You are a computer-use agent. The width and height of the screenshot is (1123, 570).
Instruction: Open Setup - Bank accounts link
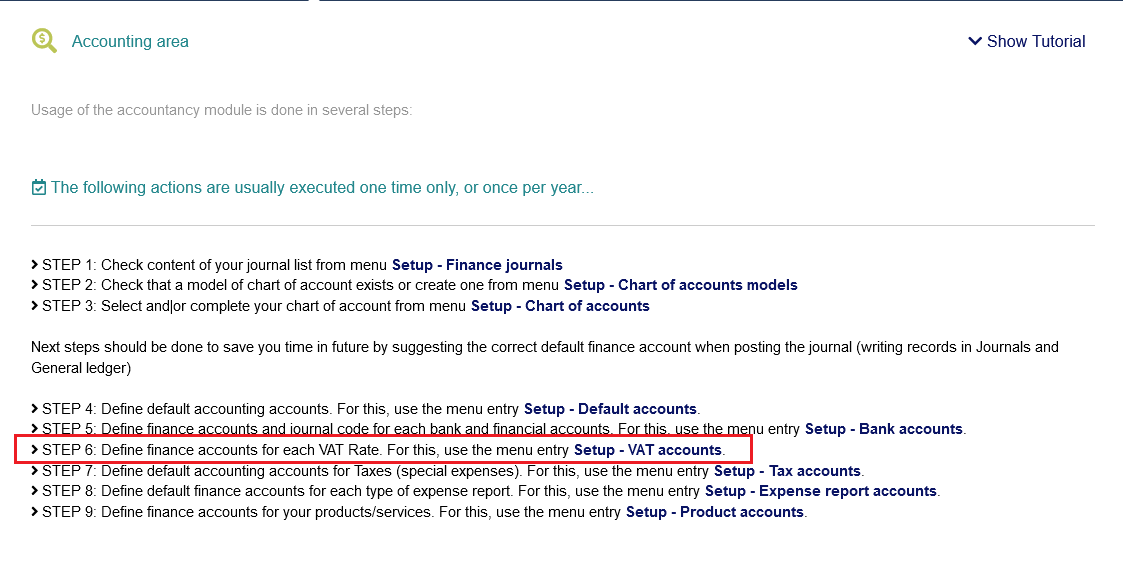(x=884, y=429)
